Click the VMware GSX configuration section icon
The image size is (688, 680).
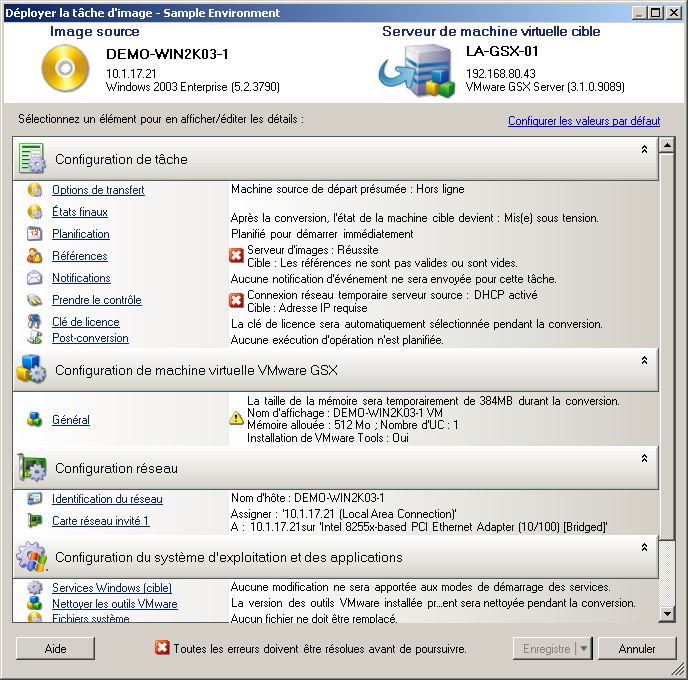click(x=31, y=369)
